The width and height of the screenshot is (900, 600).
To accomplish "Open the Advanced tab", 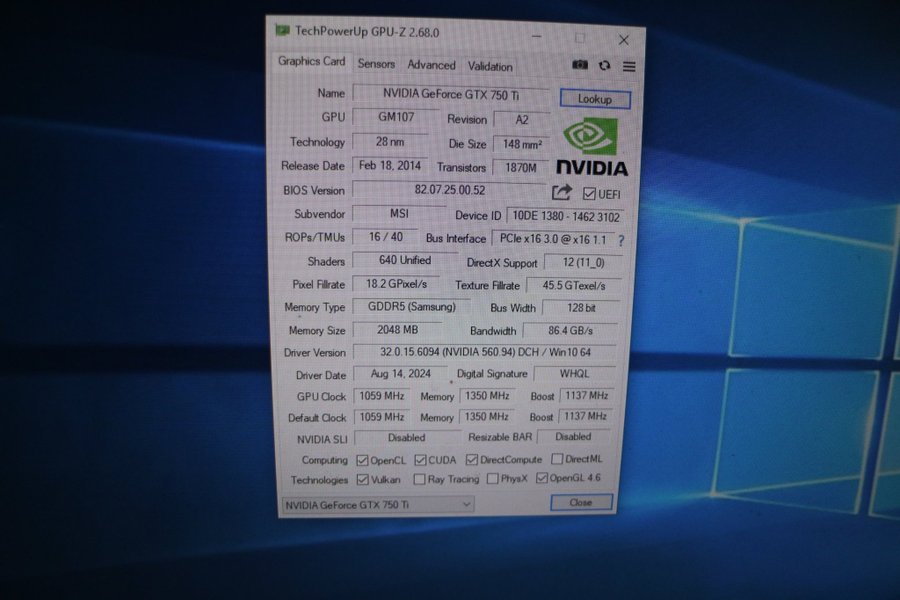I will click(431, 65).
